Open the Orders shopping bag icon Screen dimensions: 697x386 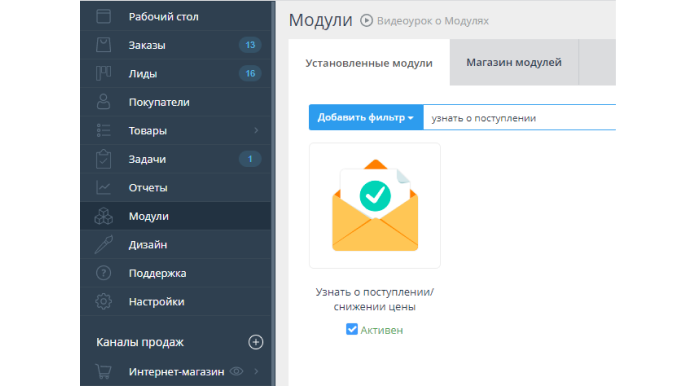[x=103, y=45]
